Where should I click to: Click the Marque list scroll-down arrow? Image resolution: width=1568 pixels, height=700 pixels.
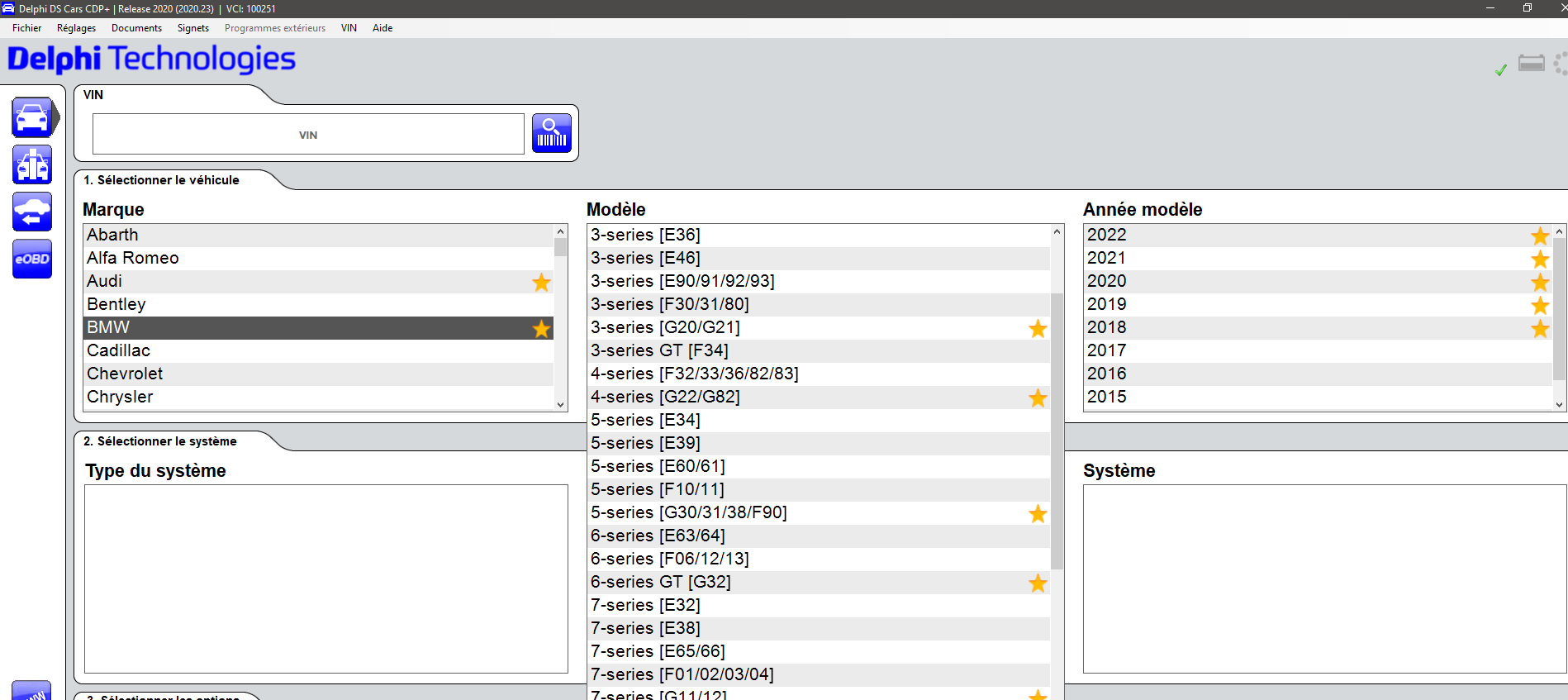pos(560,404)
